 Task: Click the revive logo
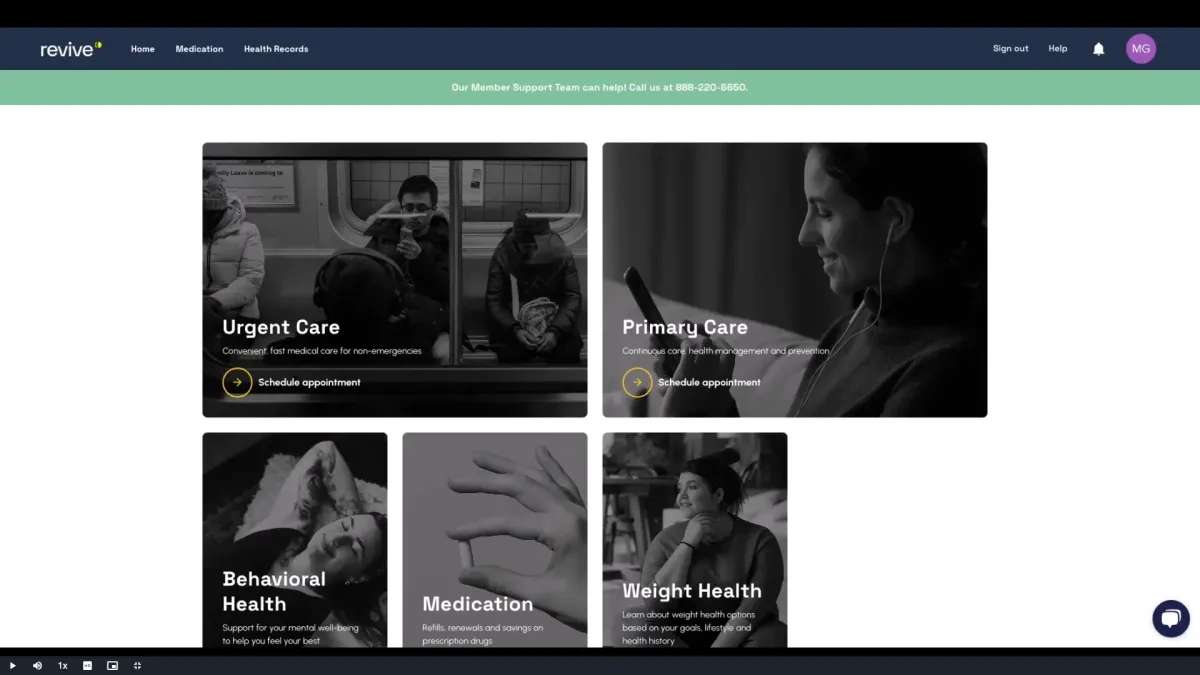click(x=71, y=49)
